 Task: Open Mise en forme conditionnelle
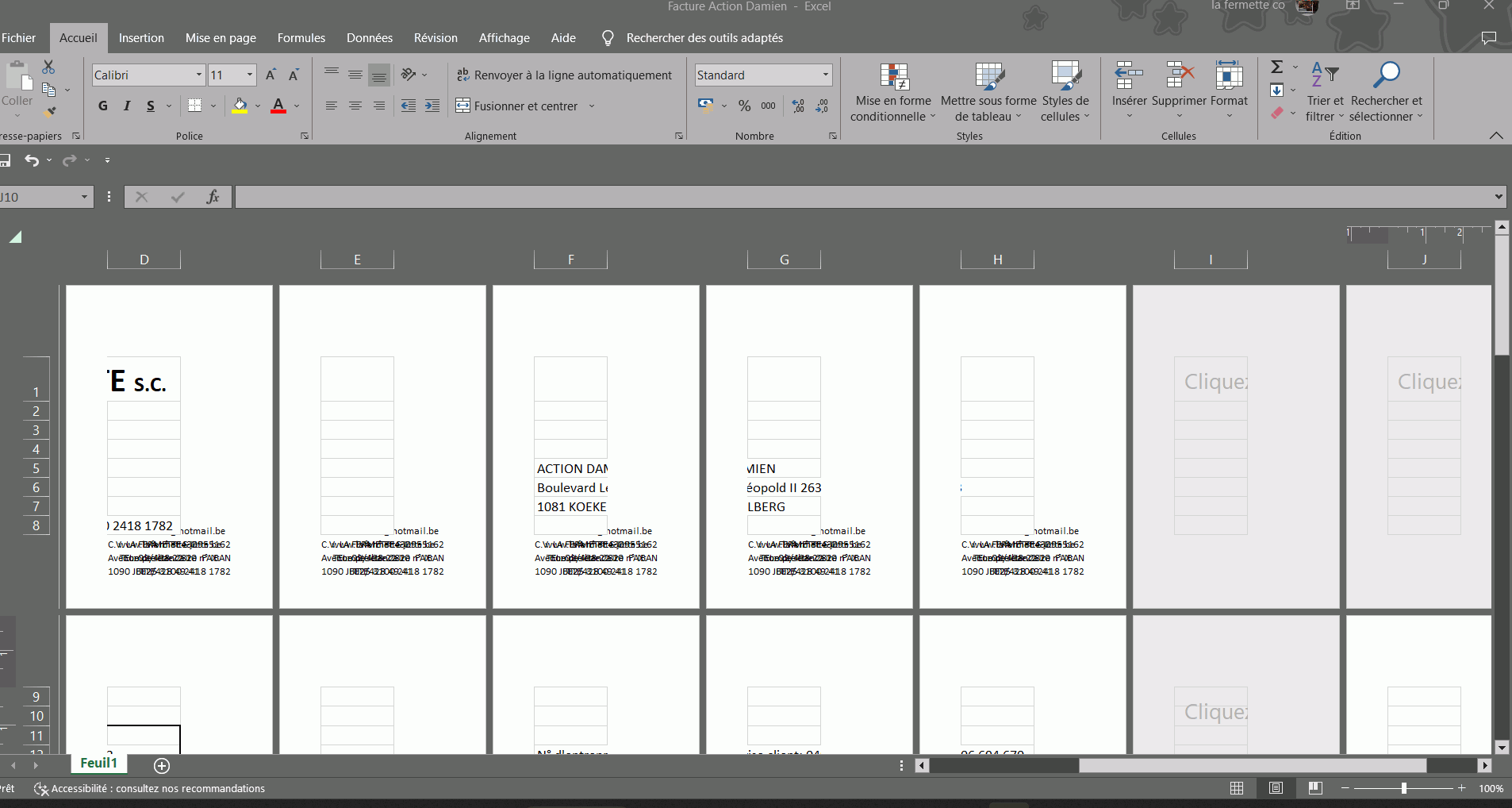pyautogui.click(x=893, y=93)
